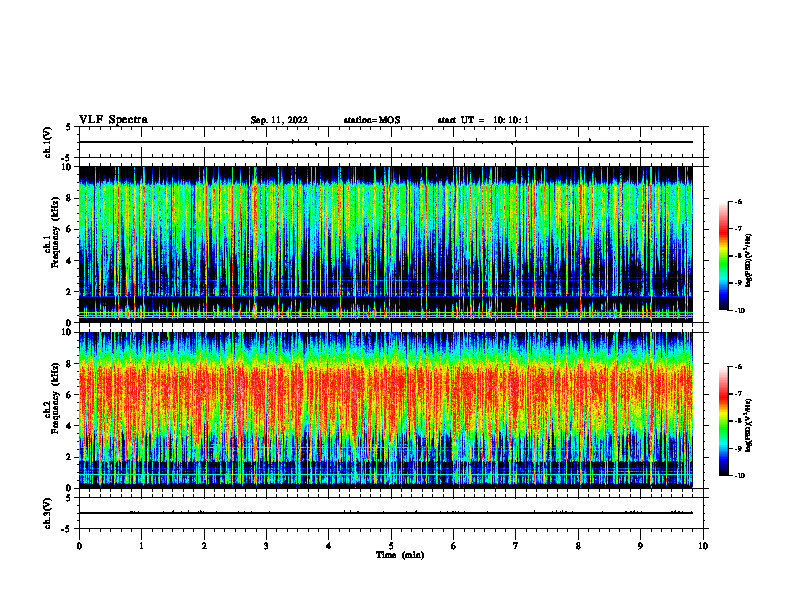Click the "station=MOS" header label

(372, 120)
